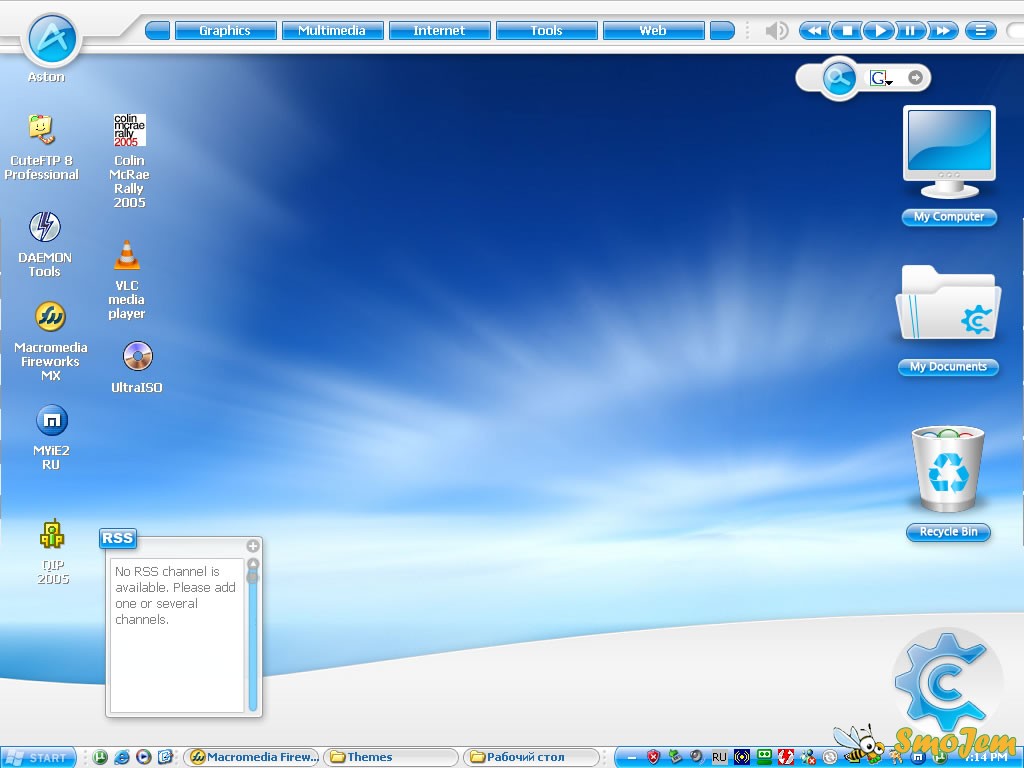The width and height of the screenshot is (1024, 768).
Task: Switch to Рабочий стол taskbar window
Action: [531, 758]
